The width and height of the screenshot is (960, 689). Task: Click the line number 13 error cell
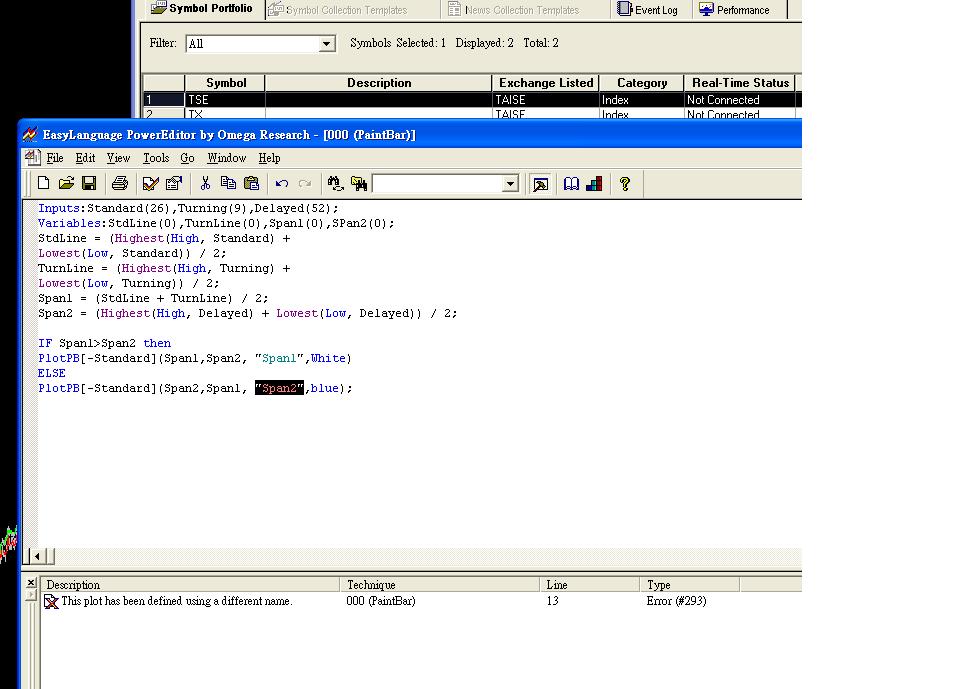[x=553, y=601]
